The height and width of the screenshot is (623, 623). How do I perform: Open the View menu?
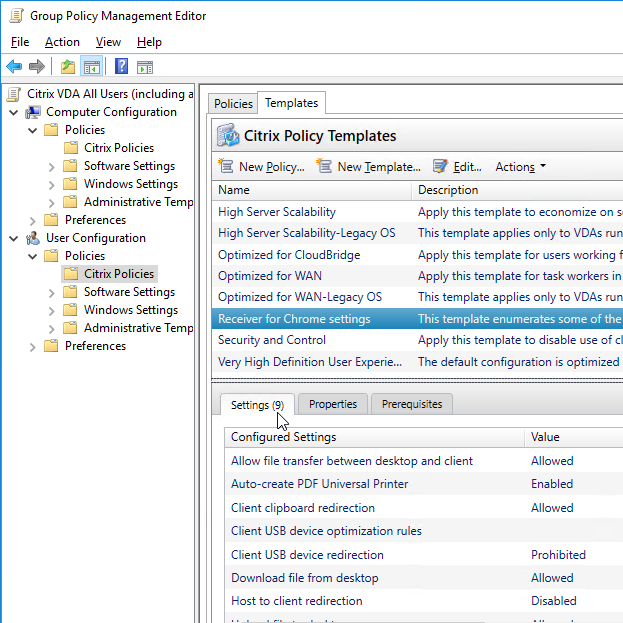(108, 42)
